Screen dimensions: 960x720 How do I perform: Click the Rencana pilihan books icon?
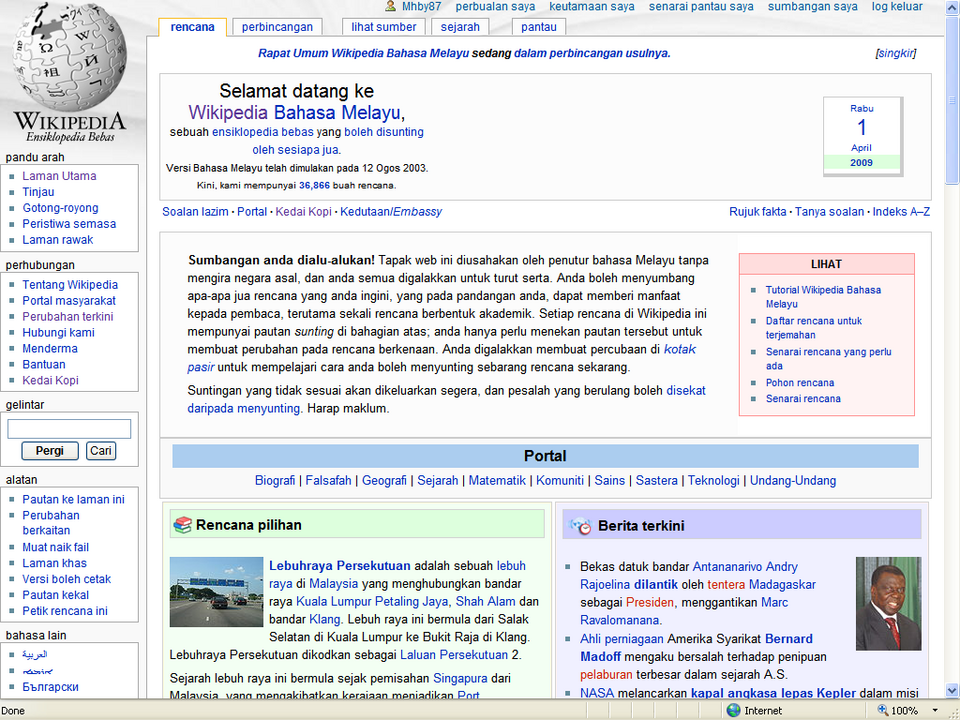click(x=182, y=525)
